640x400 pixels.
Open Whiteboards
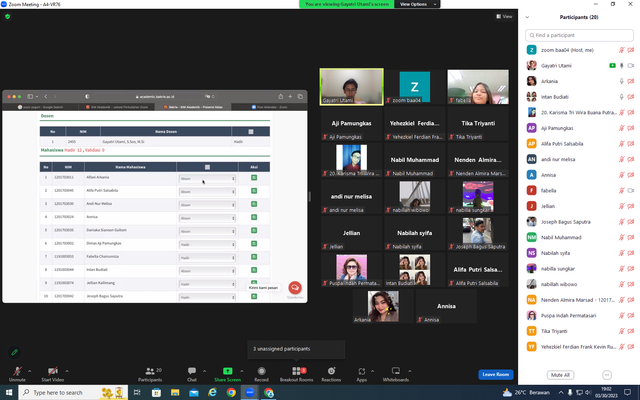coord(396,373)
